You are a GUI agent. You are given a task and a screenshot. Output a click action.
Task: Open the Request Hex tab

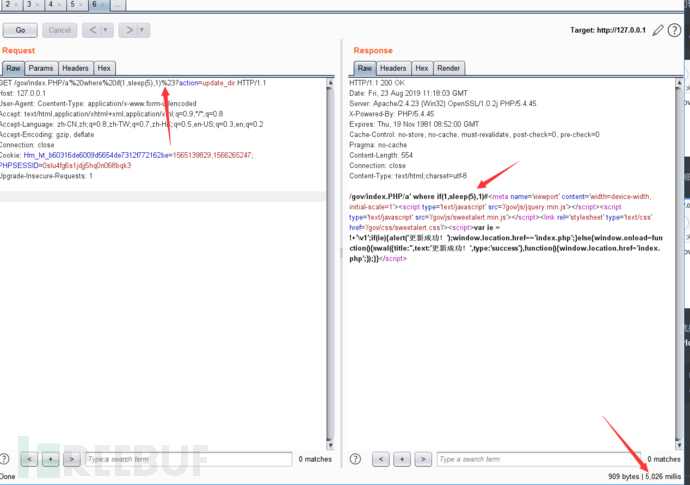click(104, 68)
